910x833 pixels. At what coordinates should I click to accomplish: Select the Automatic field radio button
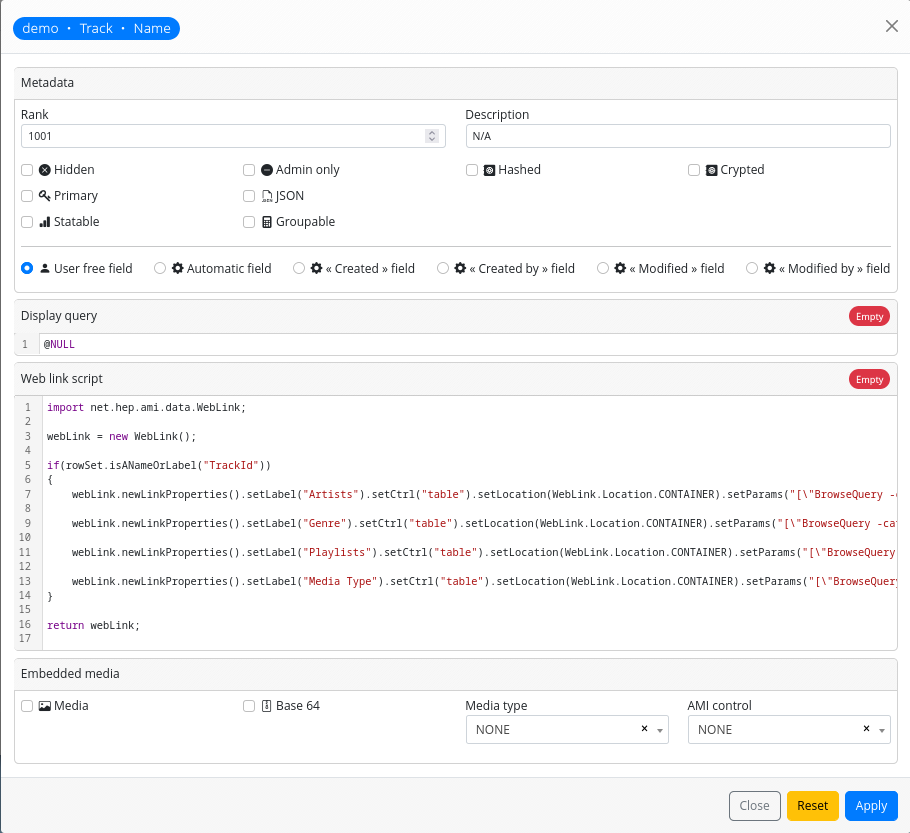tap(160, 268)
